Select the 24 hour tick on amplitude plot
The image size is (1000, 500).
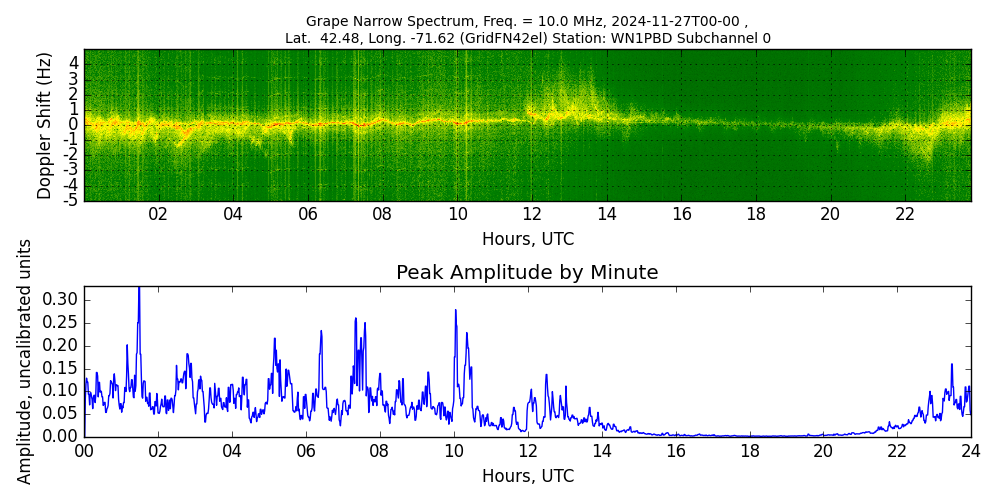970,451
